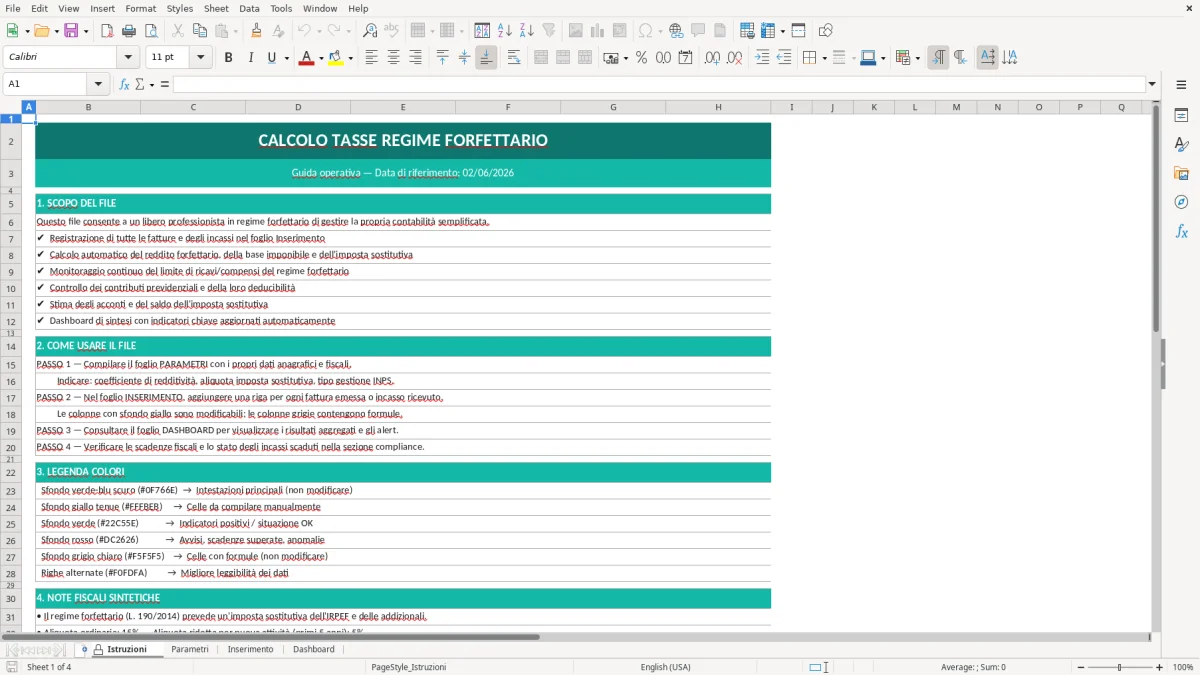
Task: Toggle Bold formatting
Action: [x=228, y=58]
